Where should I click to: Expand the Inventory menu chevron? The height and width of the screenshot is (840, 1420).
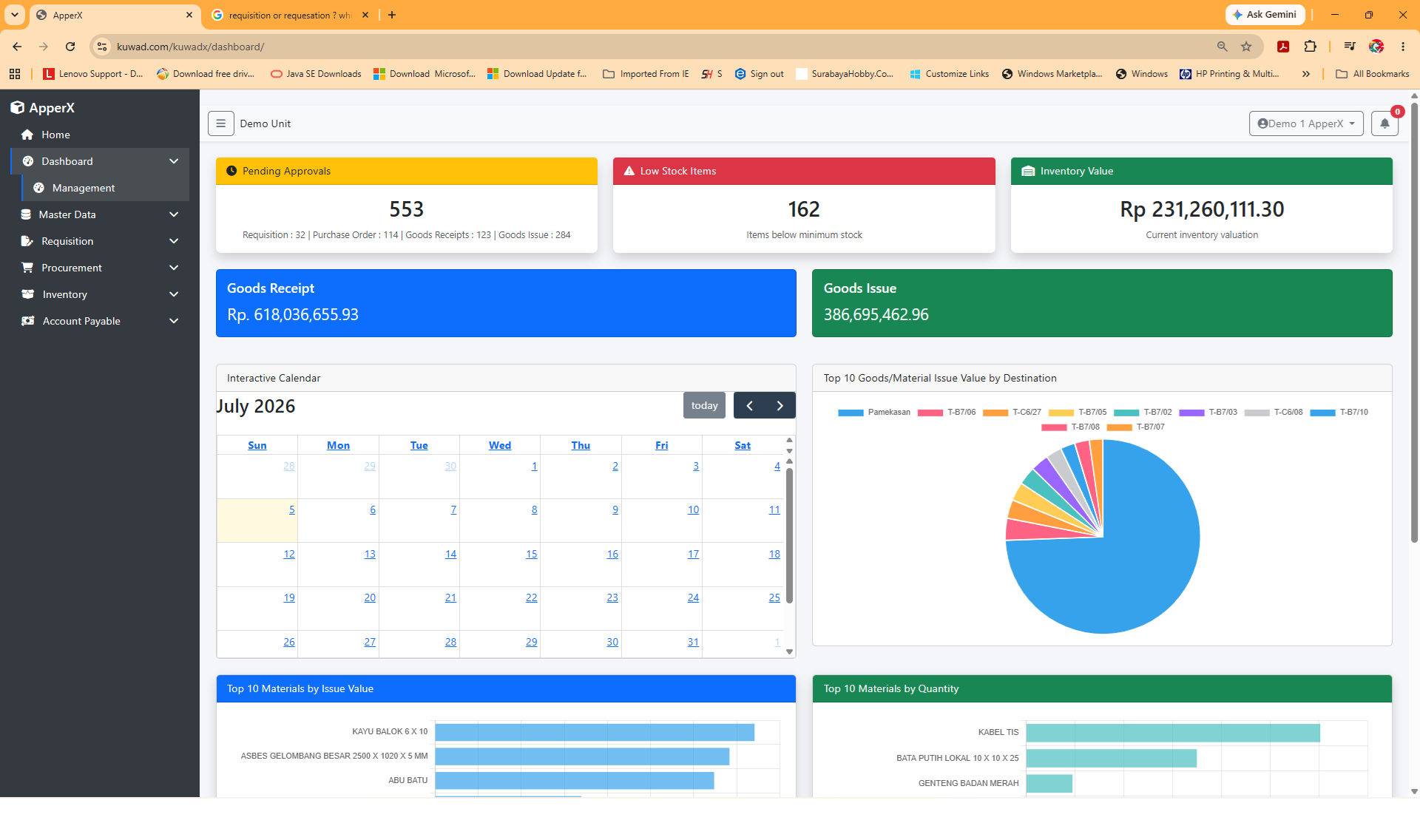(x=174, y=294)
